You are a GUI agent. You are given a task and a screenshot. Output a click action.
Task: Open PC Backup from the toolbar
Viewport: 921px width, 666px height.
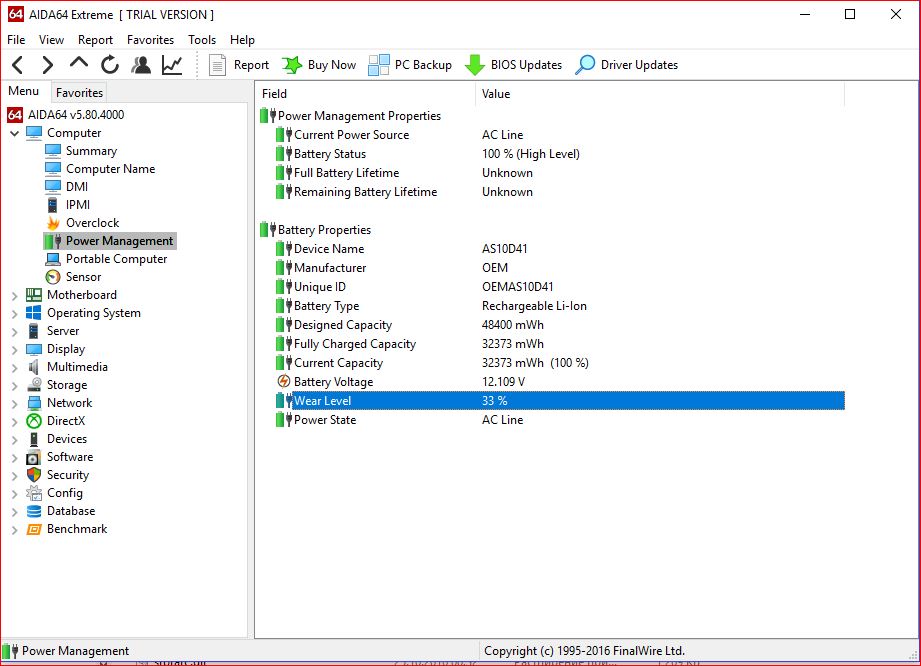pyautogui.click(x=410, y=65)
